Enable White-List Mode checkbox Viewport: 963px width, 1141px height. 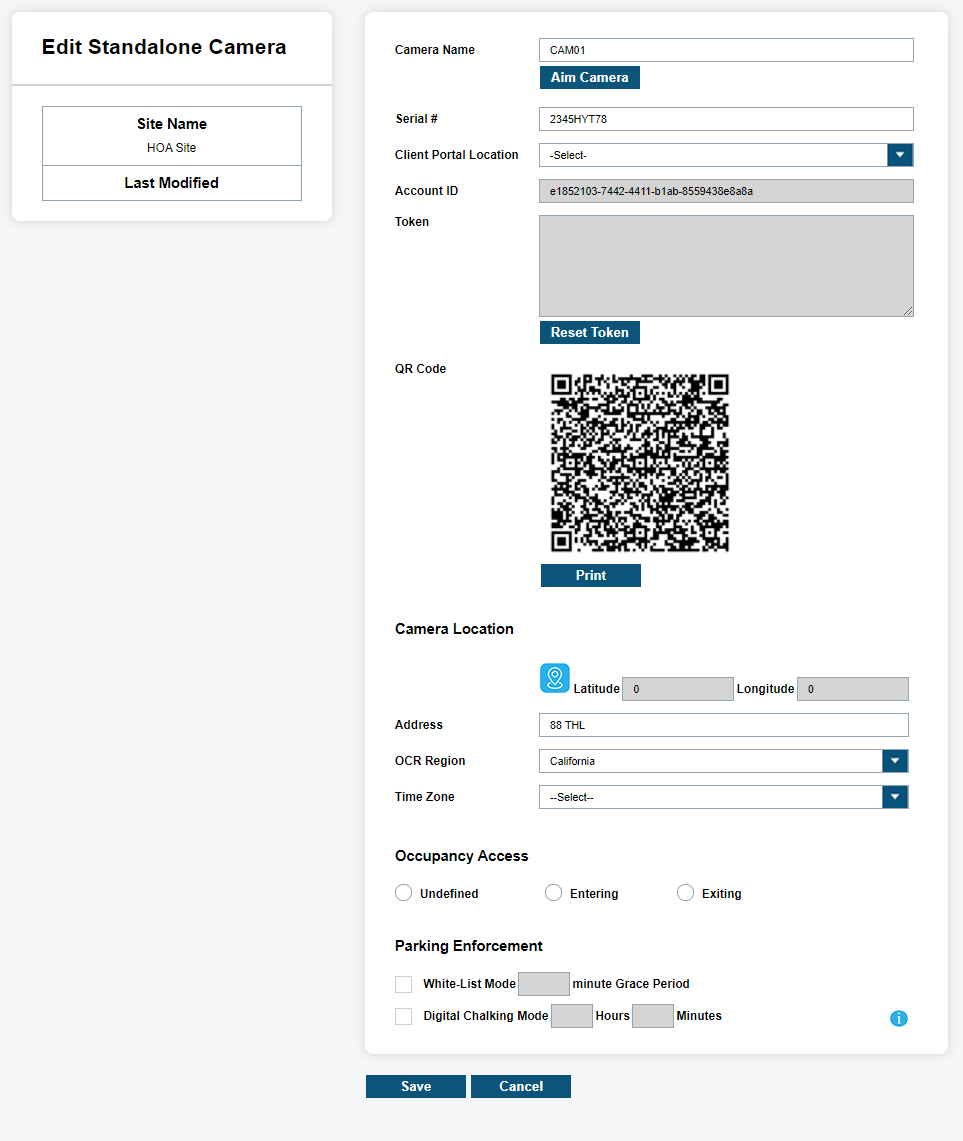click(404, 984)
